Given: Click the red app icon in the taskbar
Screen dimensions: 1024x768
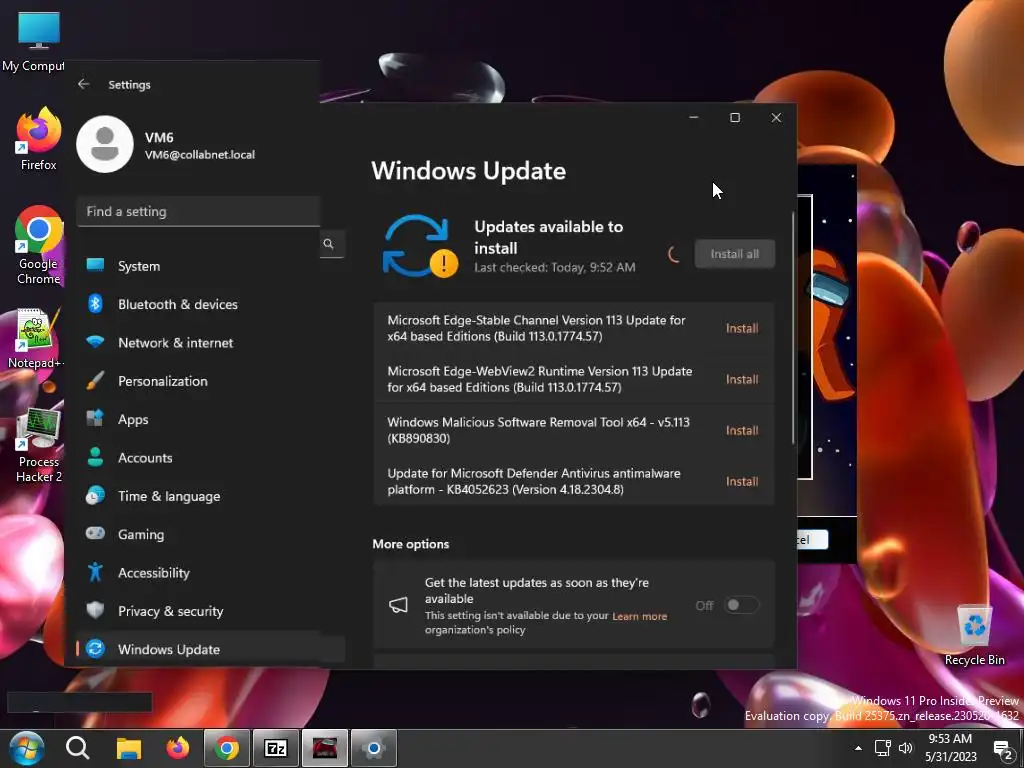Looking at the screenshot, I should (x=325, y=748).
